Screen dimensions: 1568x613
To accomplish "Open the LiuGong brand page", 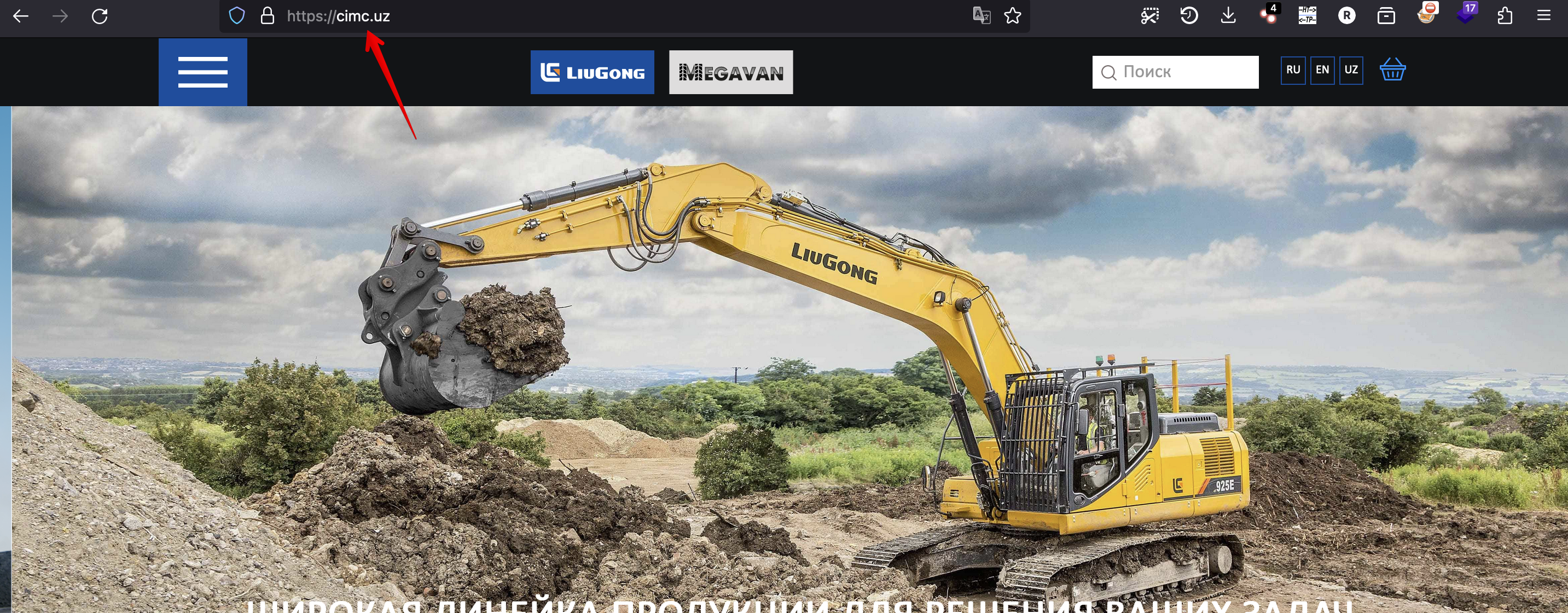I will pyautogui.click(x=593, y=72).
